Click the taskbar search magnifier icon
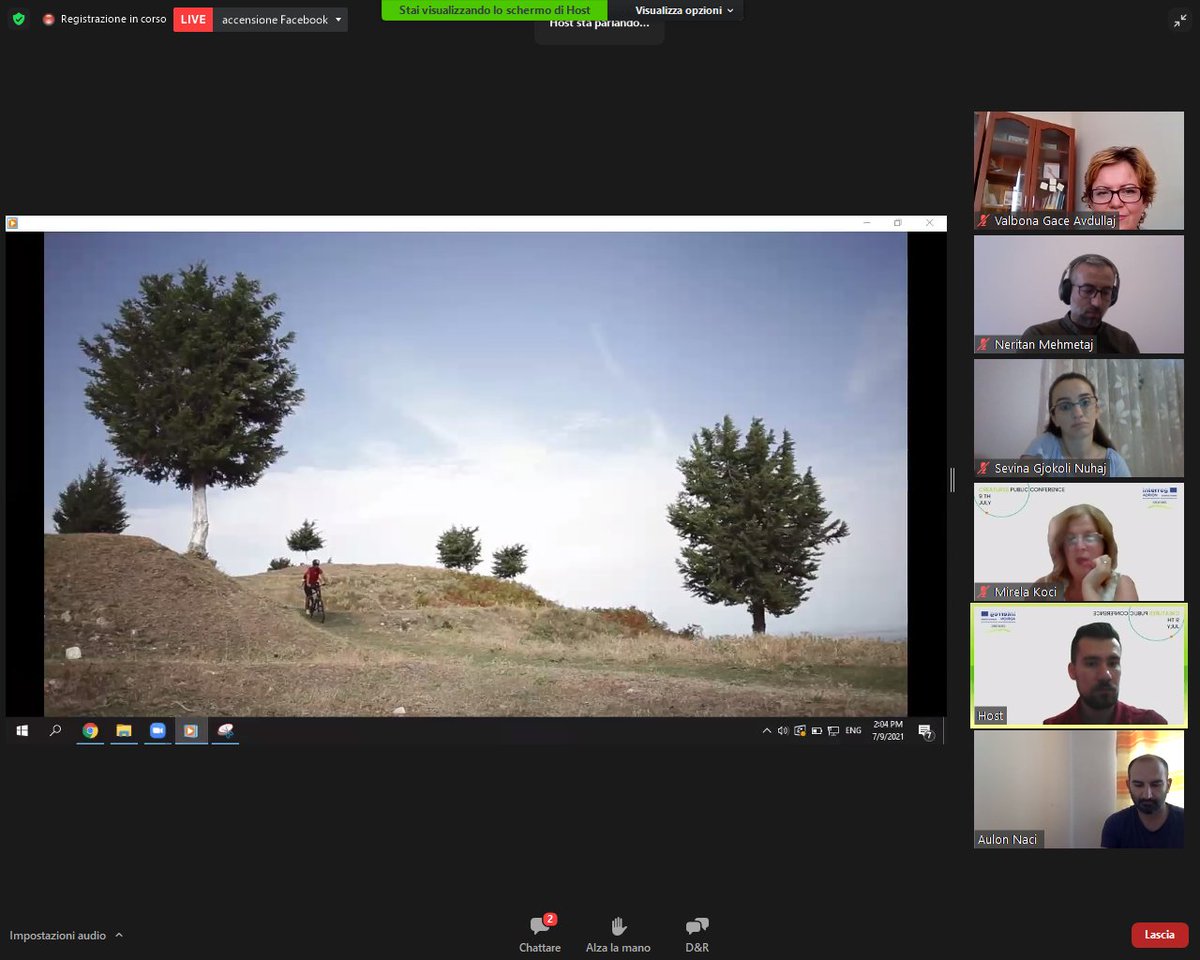Viewport: 1200px width, 960px height. 55,731
